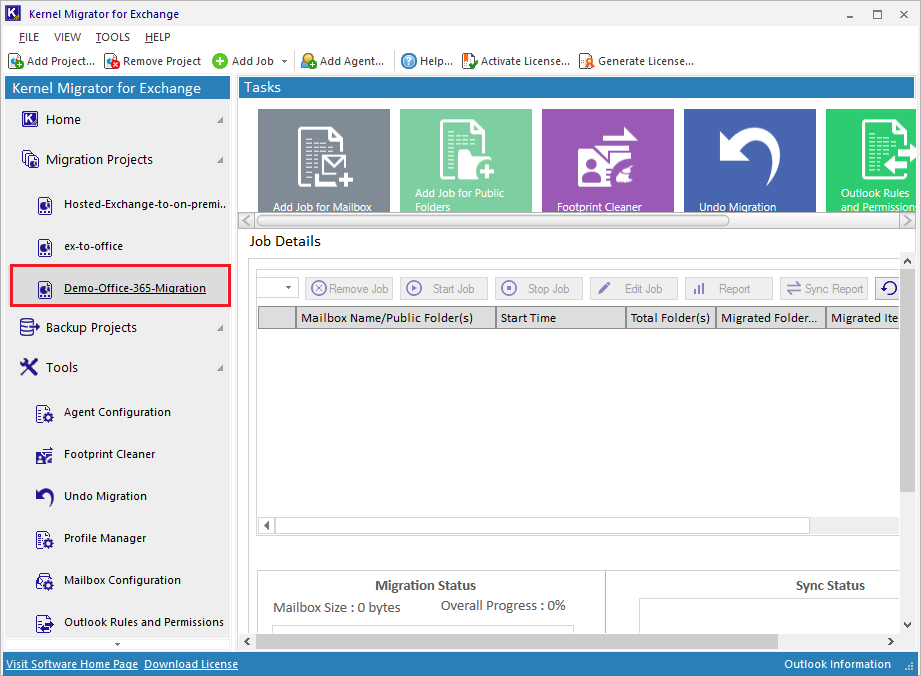Click the Add Job for Mailbox tile
Screen dimensions: 921x676
(324, 160)
